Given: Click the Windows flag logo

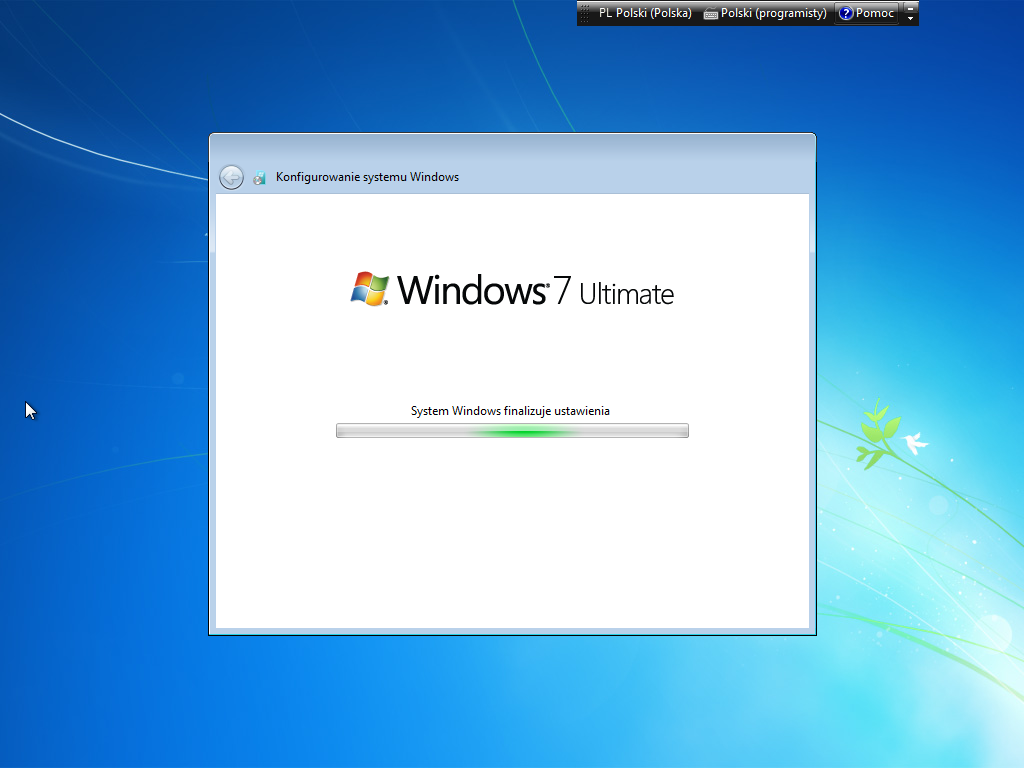Looking at the screenshot, I should click(370, 289).
